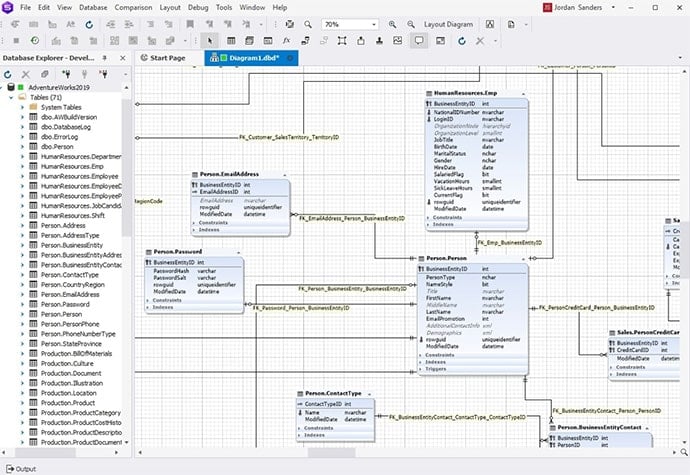Click the New Table icon in the diagram toolbar
This screenshot has width=690, height=475.
(231, 41)
